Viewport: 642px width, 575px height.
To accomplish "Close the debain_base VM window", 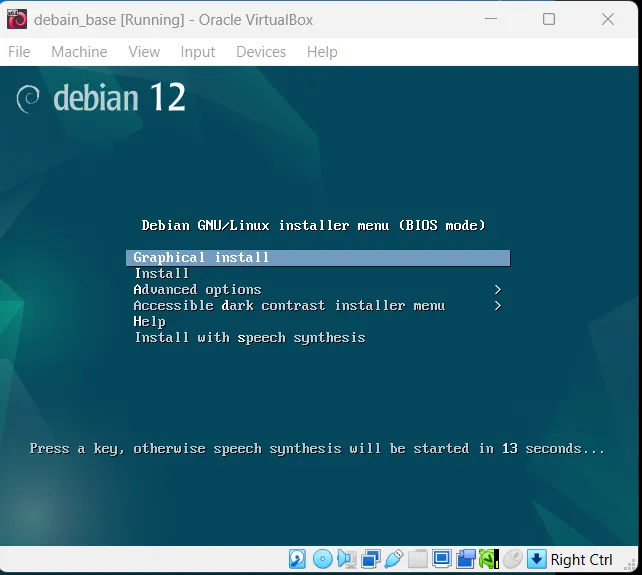I will coord(608,19).
